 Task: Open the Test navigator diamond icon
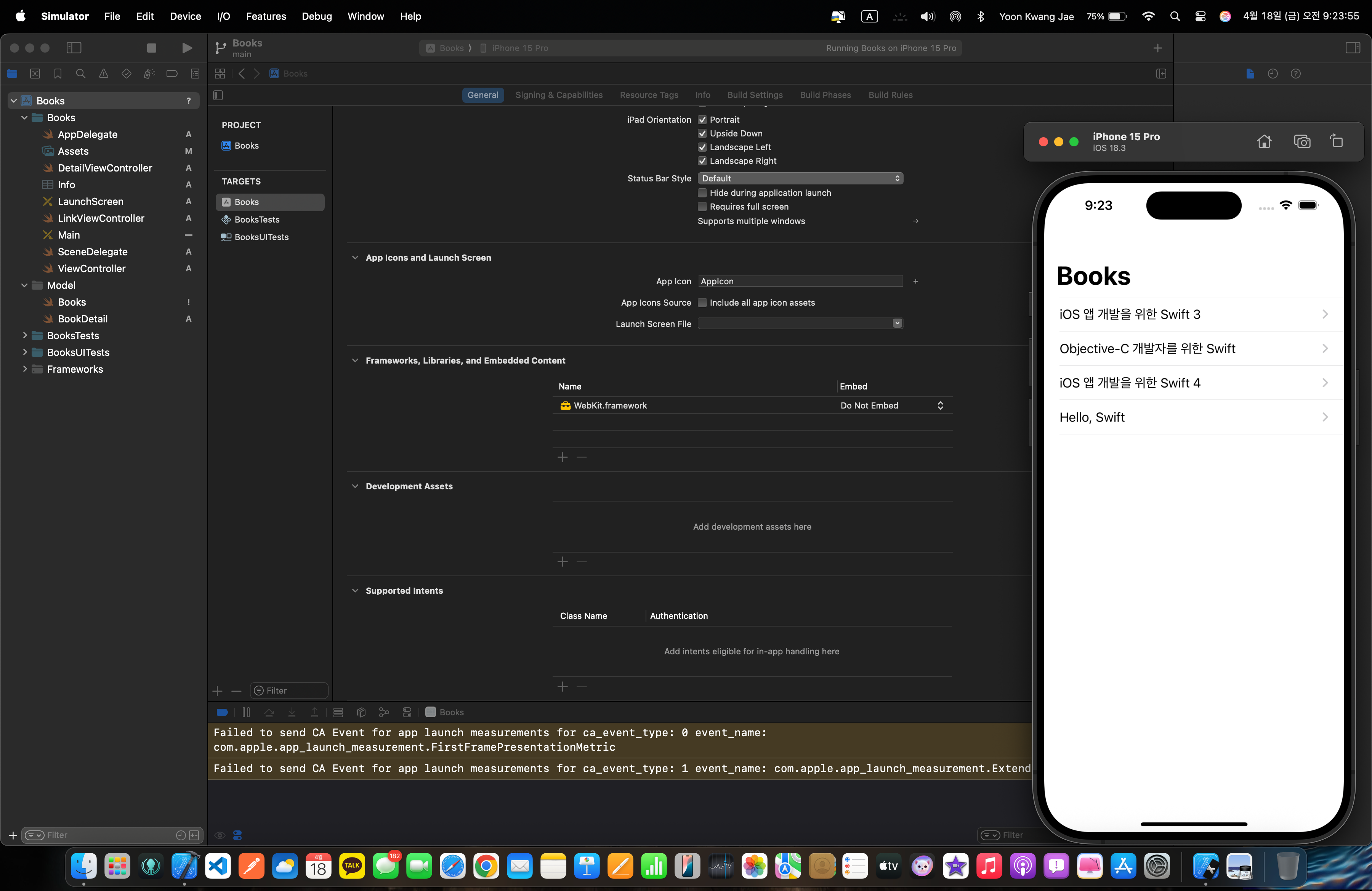coord(126,74)
